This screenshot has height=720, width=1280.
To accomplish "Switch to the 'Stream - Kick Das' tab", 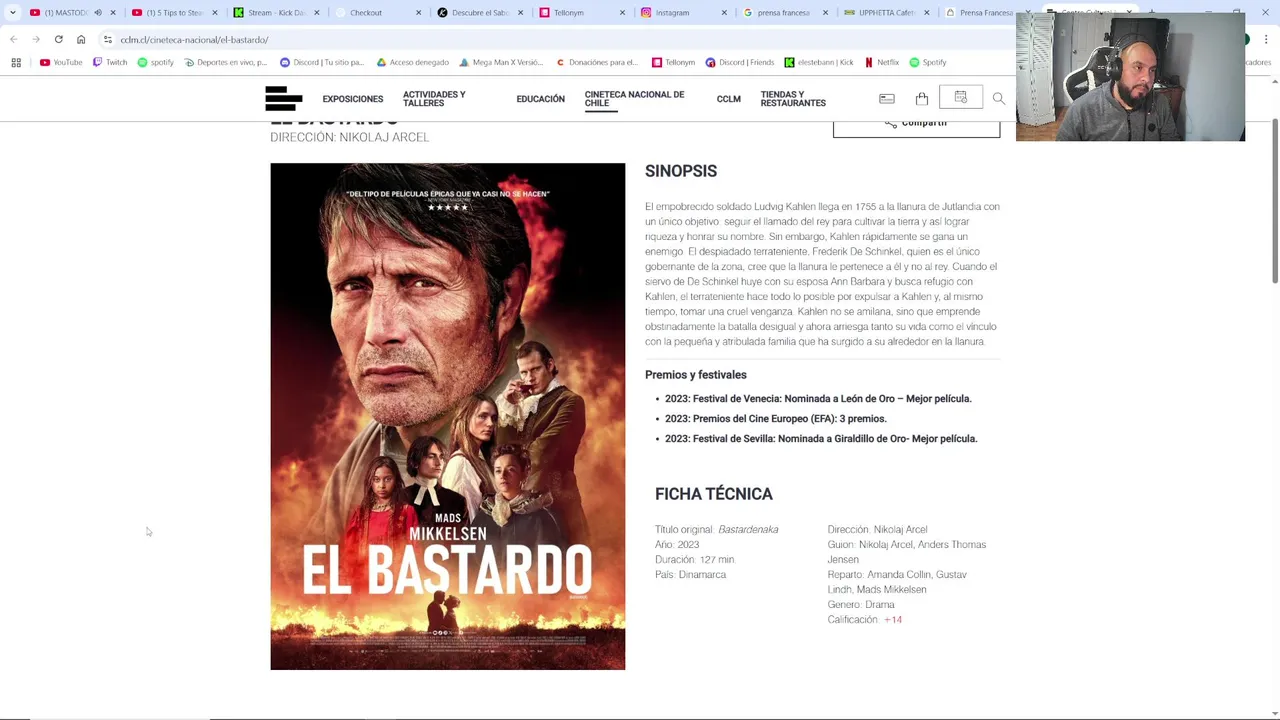I will pos(276,12).
